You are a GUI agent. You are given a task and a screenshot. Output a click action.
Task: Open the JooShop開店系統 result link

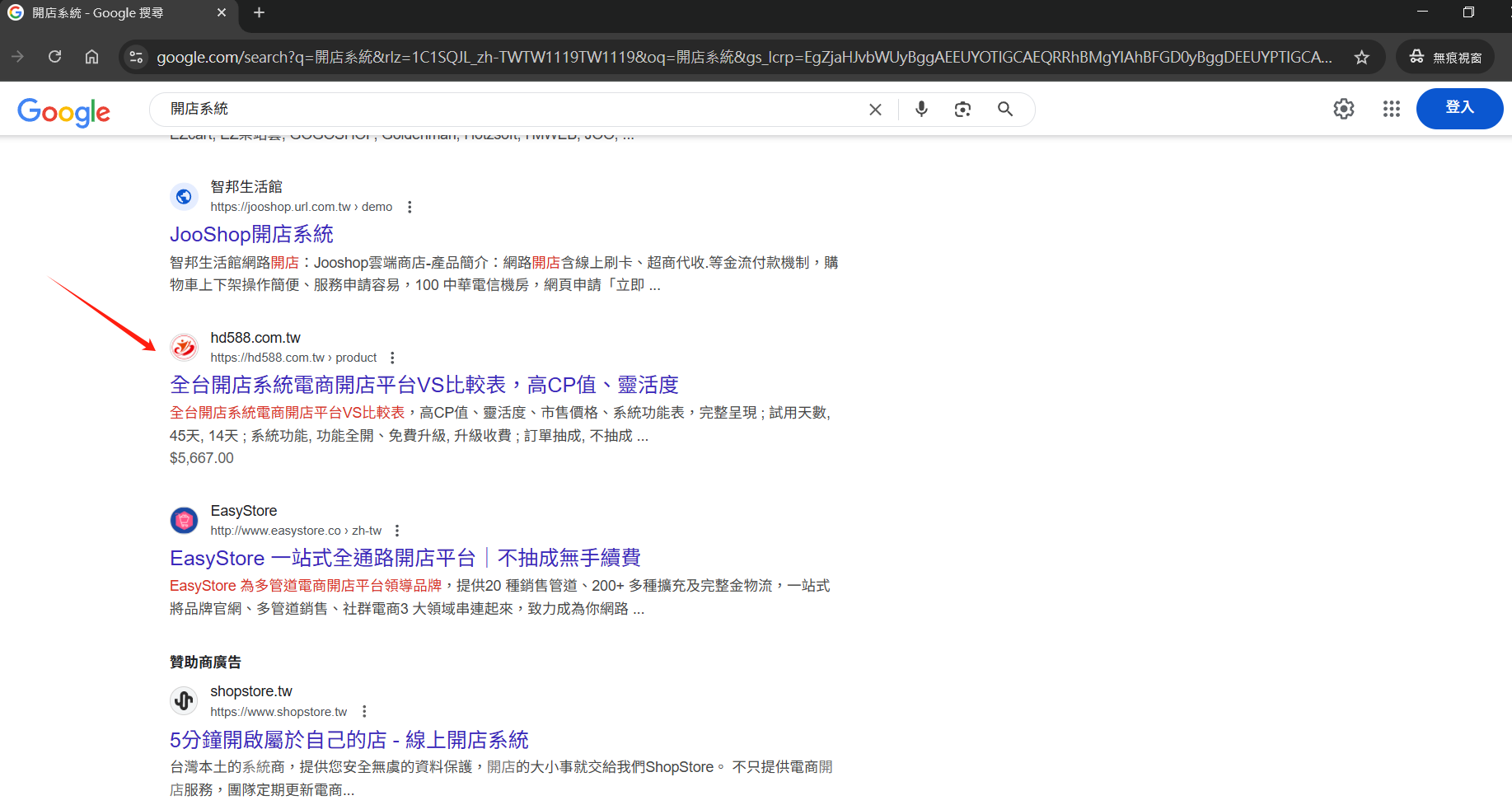[x=251, y=235]
